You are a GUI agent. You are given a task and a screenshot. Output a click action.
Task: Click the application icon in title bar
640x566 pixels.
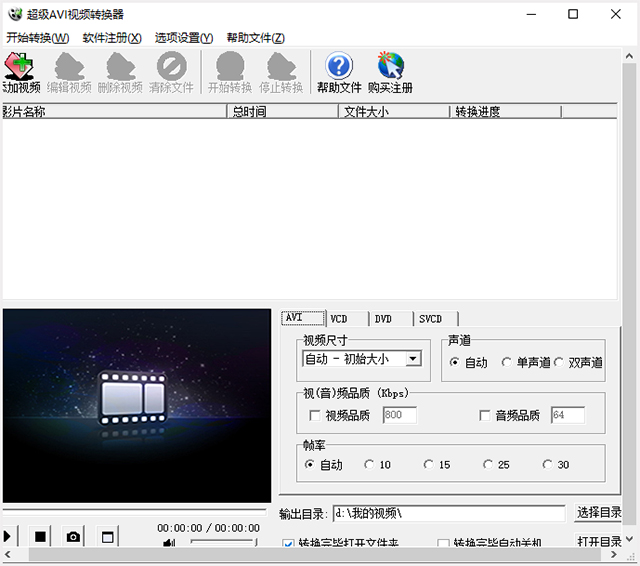pyautogui.click(x=15, y=14)
